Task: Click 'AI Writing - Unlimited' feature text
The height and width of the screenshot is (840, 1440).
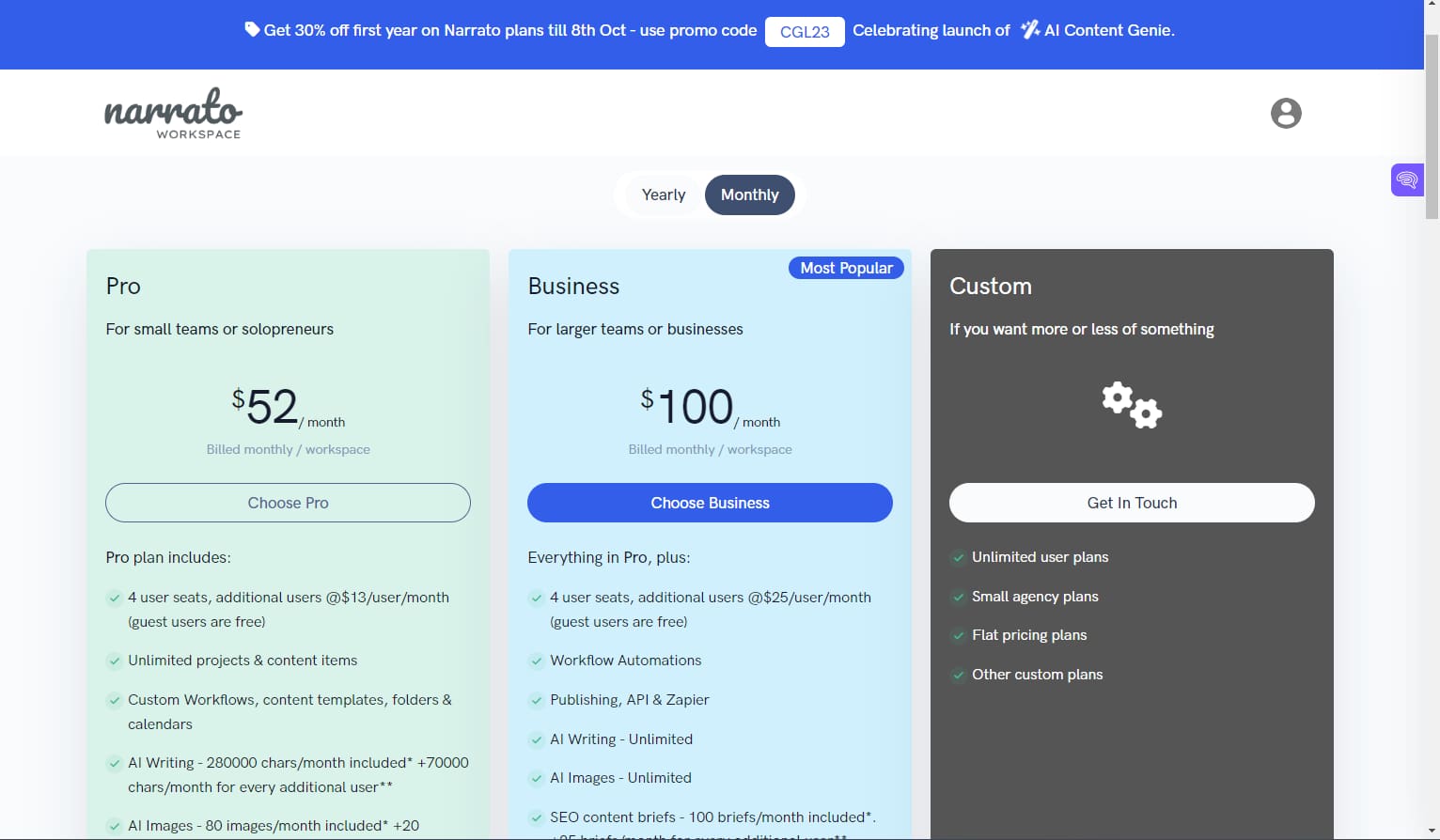Action: (x=621, y=739)
